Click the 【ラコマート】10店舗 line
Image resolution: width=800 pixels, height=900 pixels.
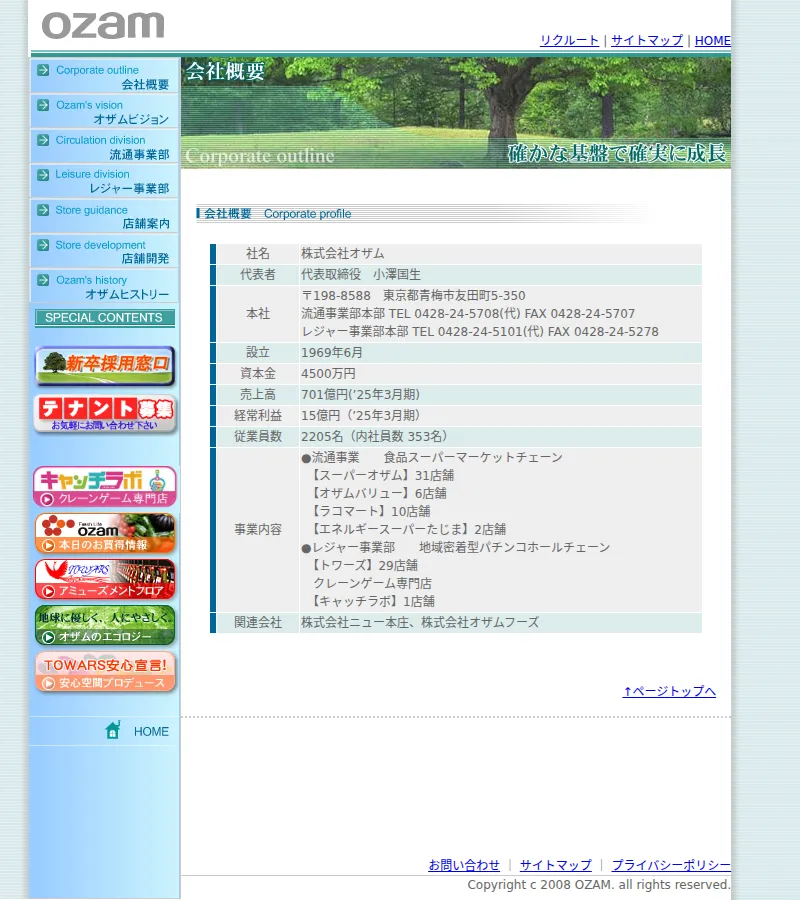tap(369, 511)
